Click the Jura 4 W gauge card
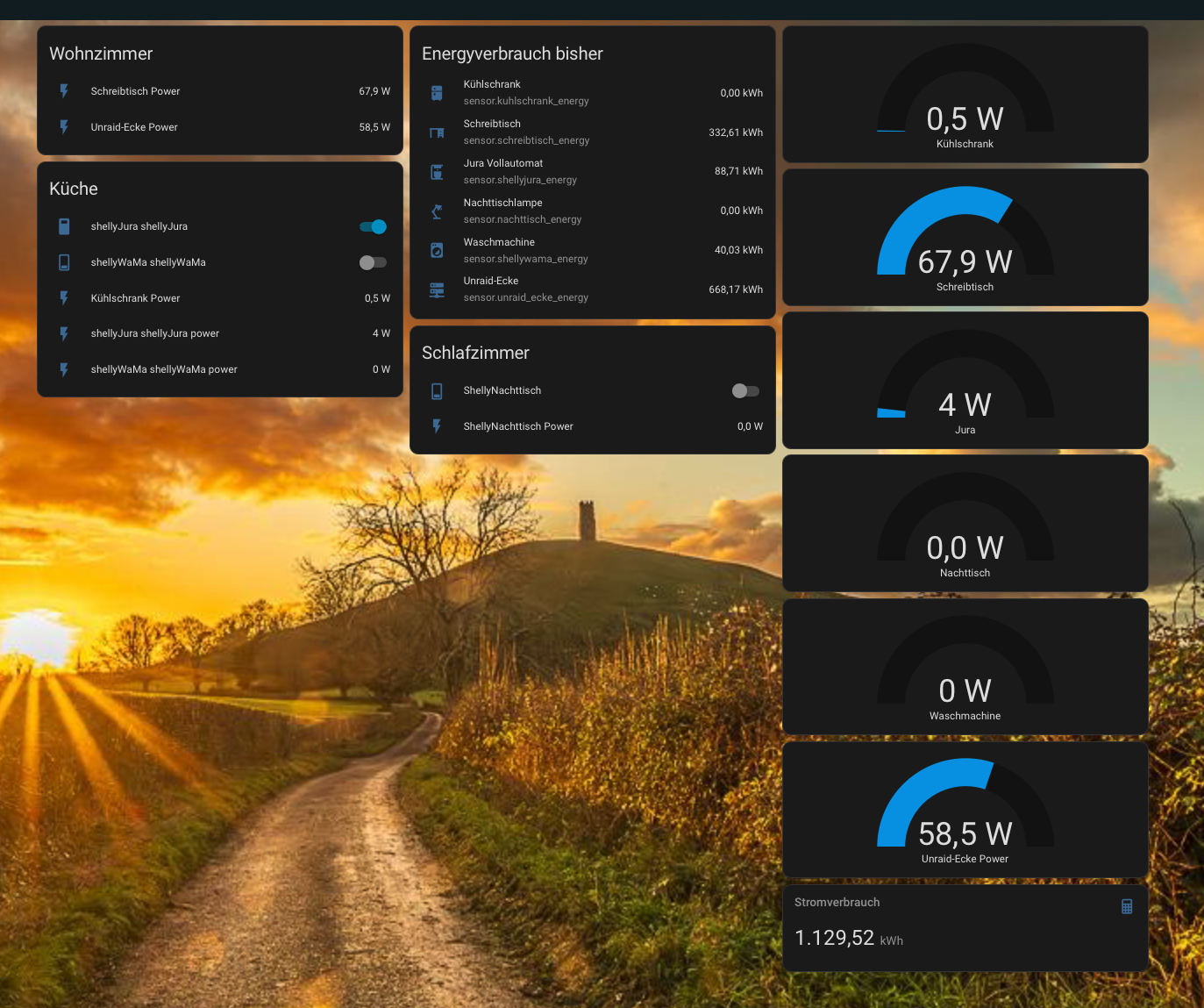The height and width of the screenshot is (1008, 1204). [965, 381]
